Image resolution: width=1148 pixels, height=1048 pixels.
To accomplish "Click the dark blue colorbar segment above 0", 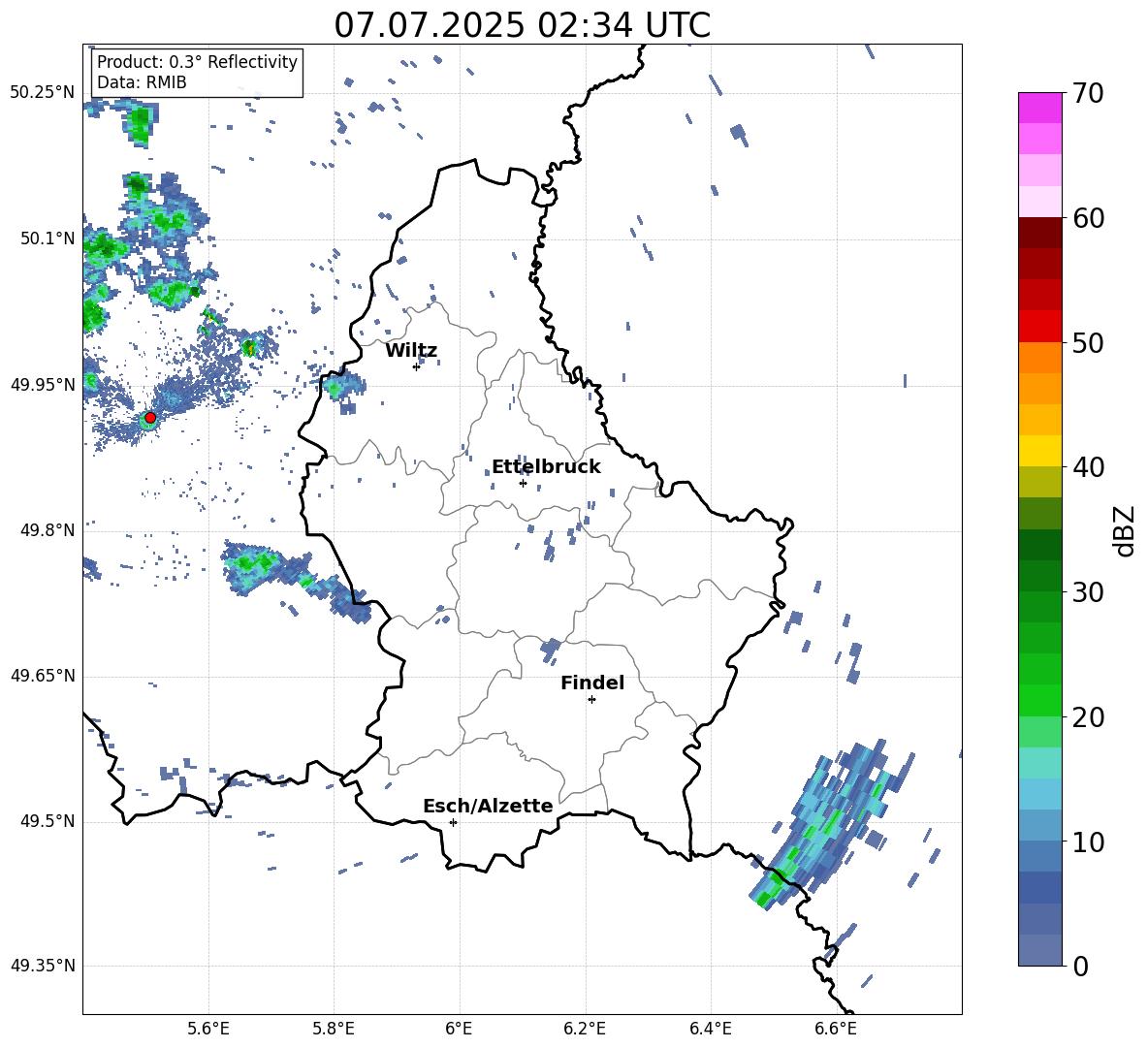I will pos(1039,950).
